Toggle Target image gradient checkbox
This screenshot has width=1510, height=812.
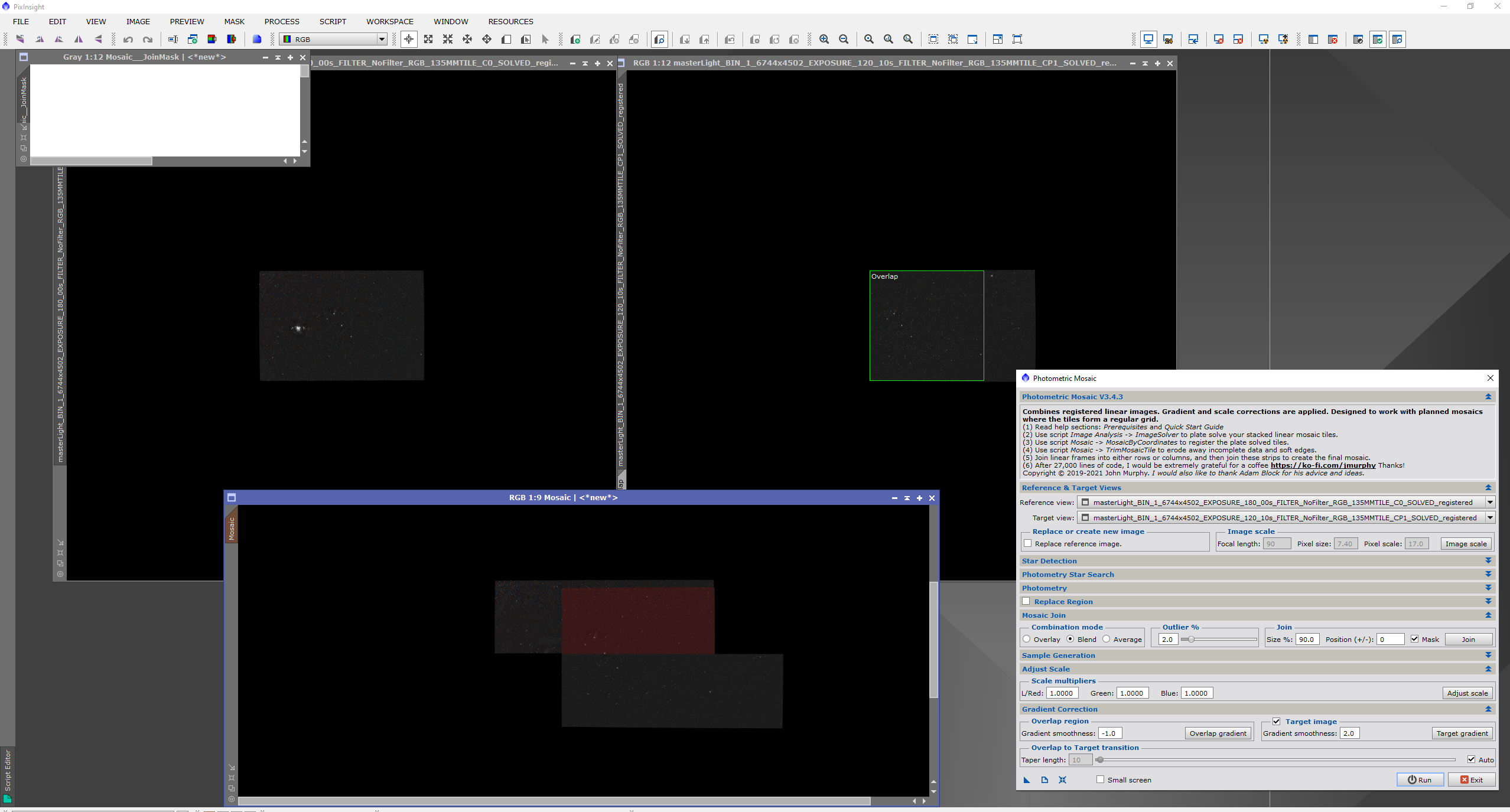click(x=1276, y=721)
